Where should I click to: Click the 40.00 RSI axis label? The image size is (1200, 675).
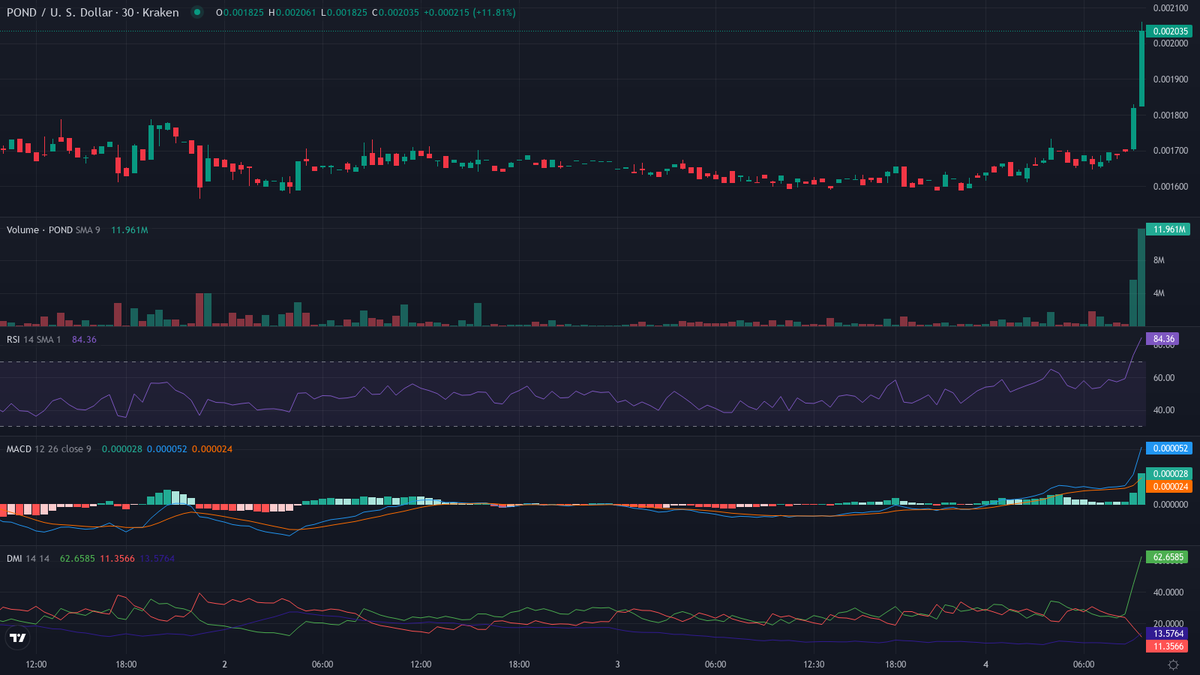pyautogui.click(x=1163, y=410)
